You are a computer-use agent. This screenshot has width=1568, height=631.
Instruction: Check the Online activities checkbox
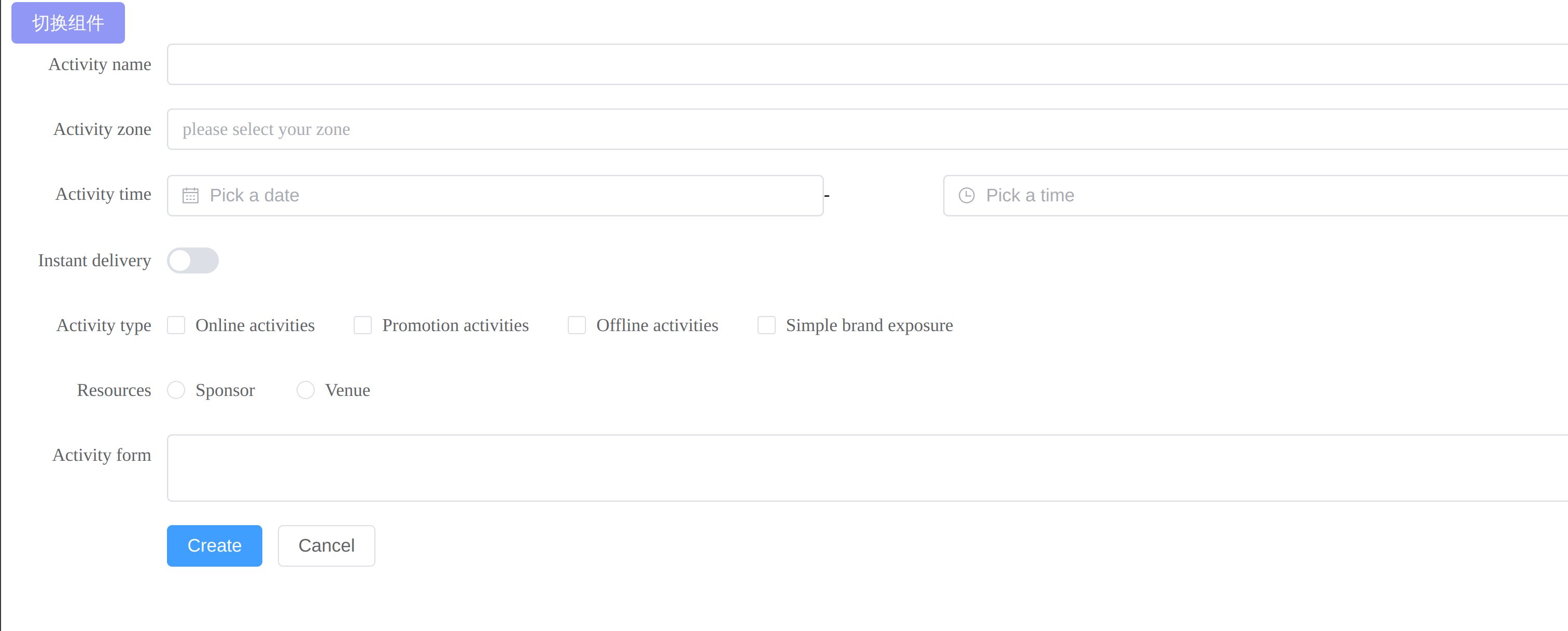coord(176,325)
